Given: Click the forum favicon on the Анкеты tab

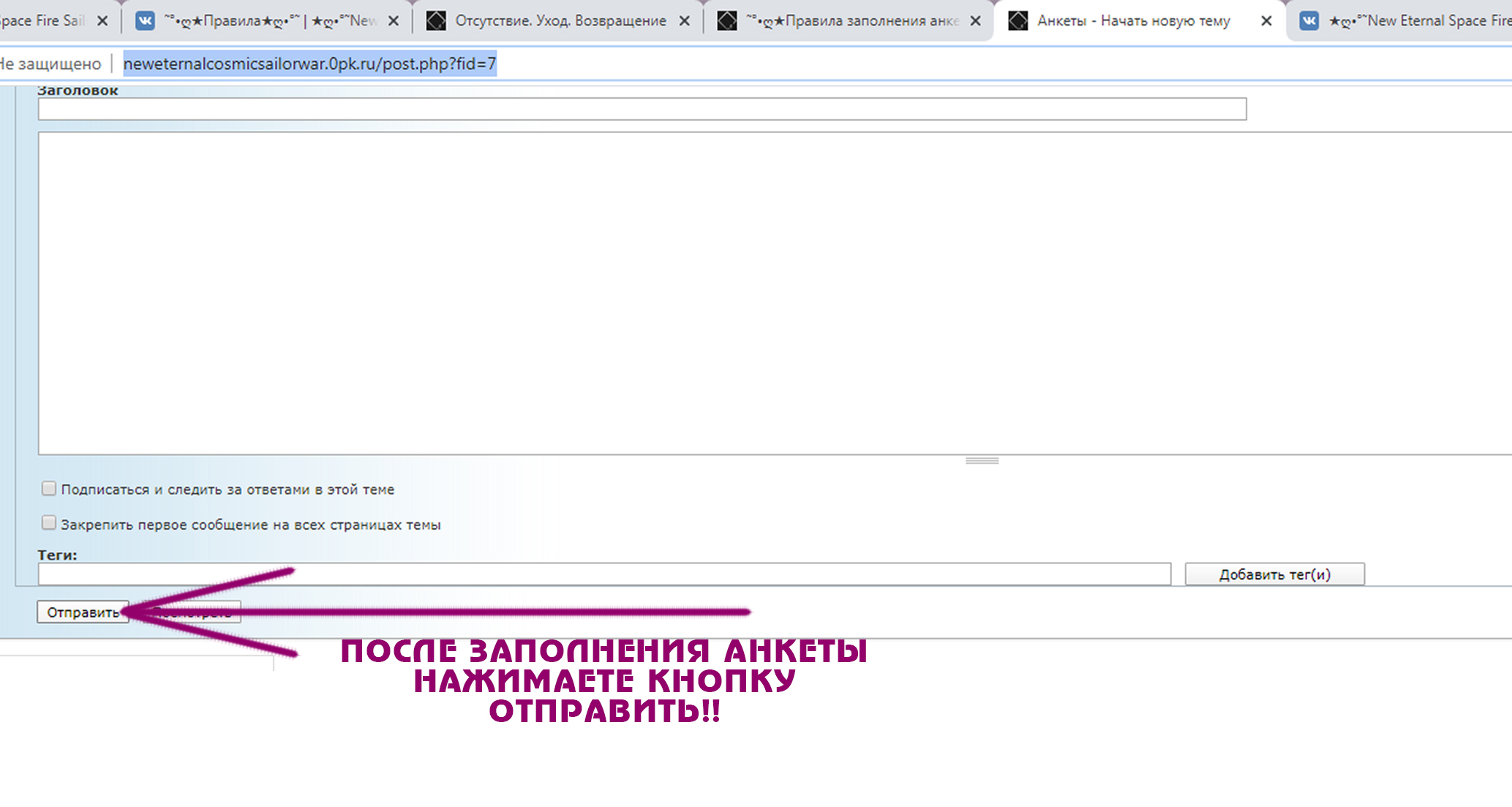Looking at the screenshot, I should pyautogui.click(x=1018, y=20).
